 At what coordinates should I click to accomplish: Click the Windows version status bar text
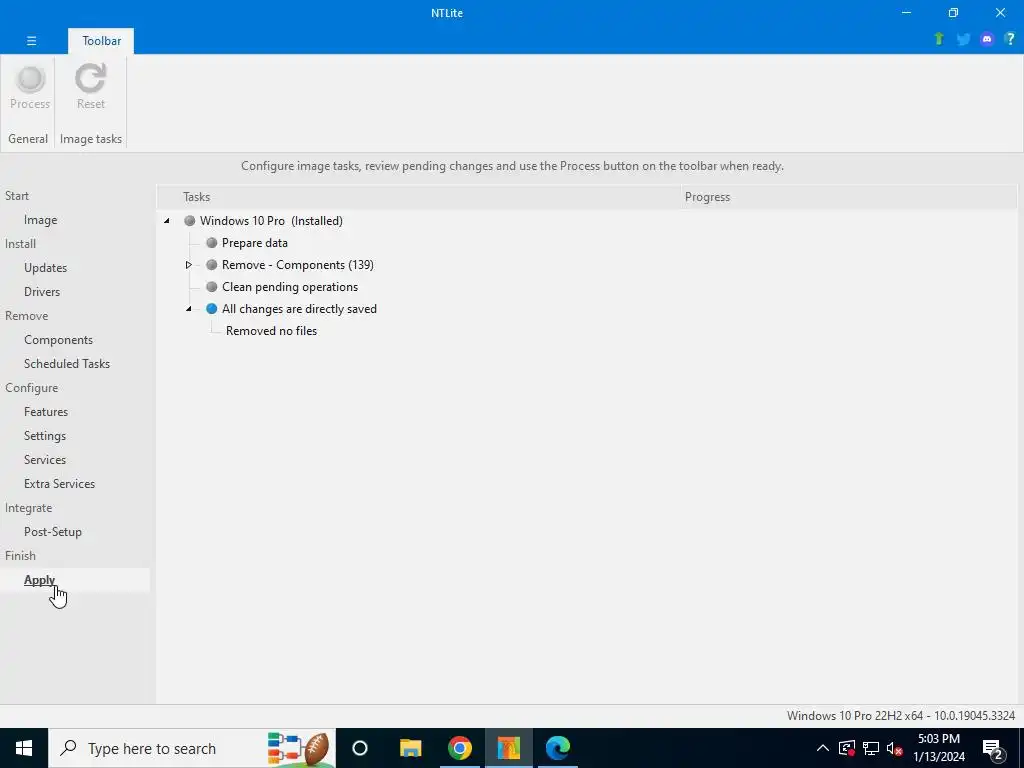(901, 716)
